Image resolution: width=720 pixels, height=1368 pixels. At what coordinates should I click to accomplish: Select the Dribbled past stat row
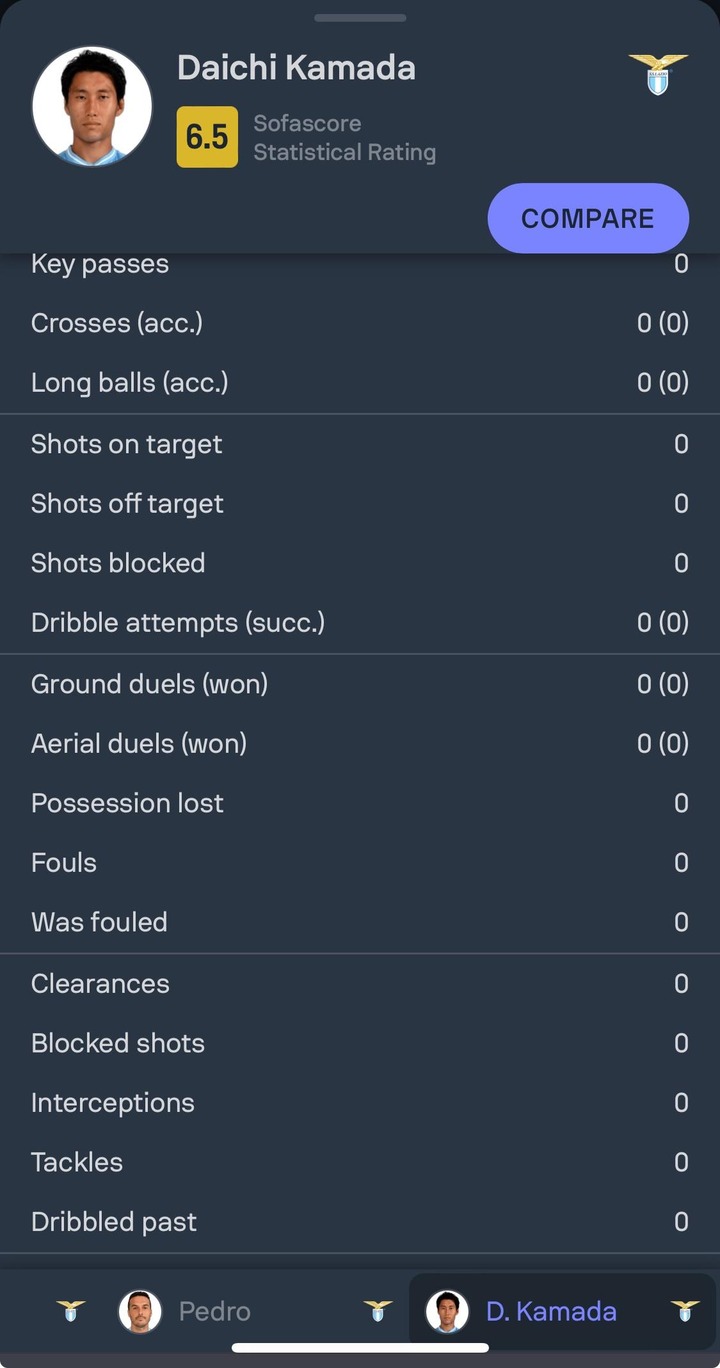pos(360,1222)
